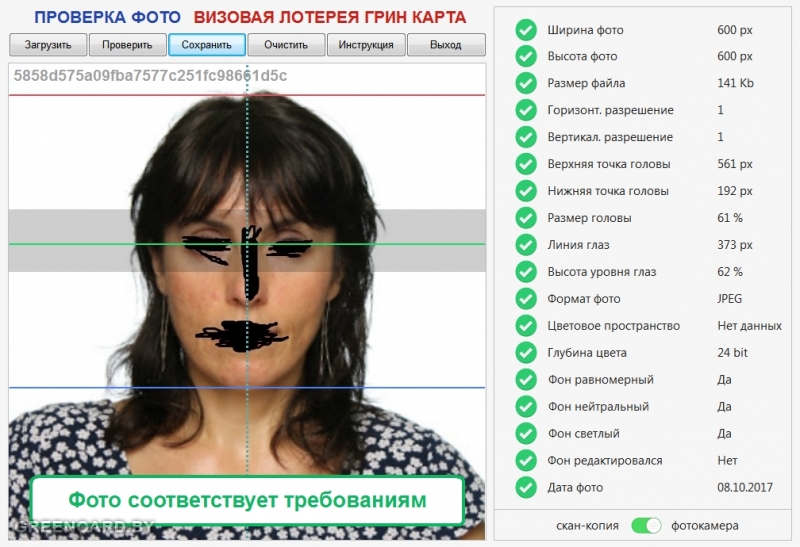Click the check icon beside Размер головы

(x=526, y=218)
